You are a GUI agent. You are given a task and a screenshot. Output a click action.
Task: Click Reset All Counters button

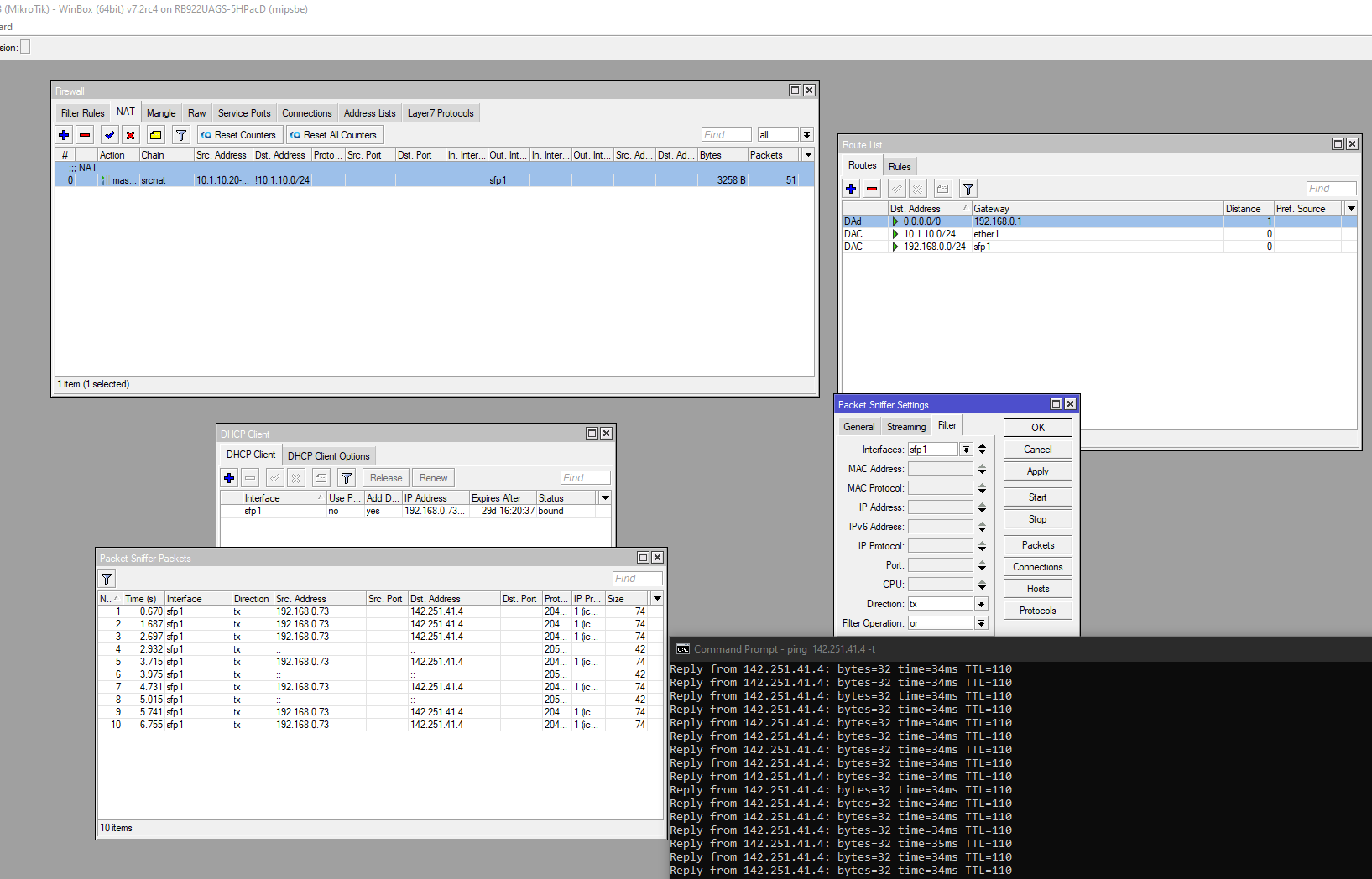[334, 135]
